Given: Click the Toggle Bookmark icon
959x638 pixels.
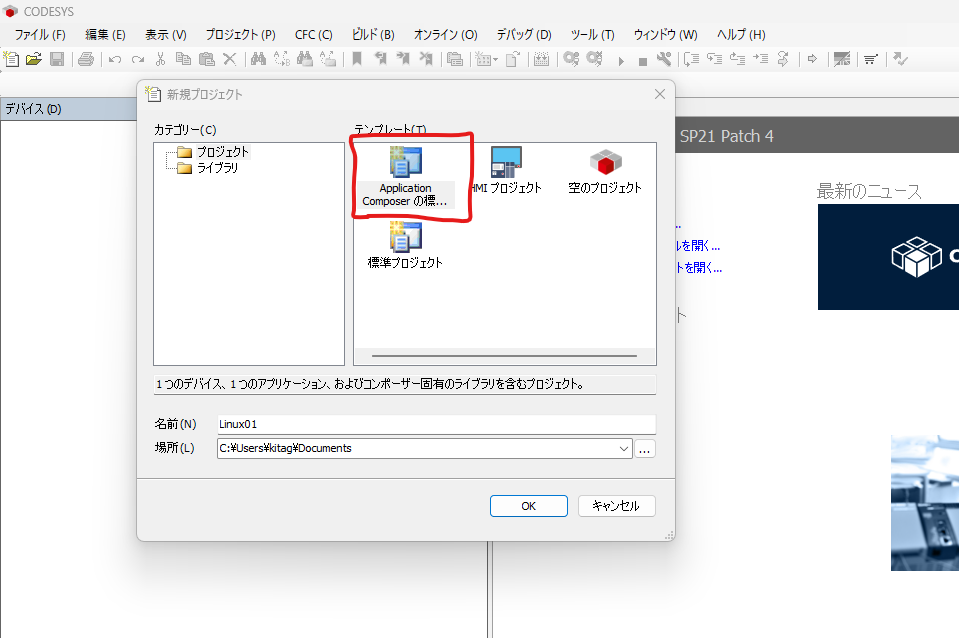Looking at the screenshot, I should [x=357, y=59].
